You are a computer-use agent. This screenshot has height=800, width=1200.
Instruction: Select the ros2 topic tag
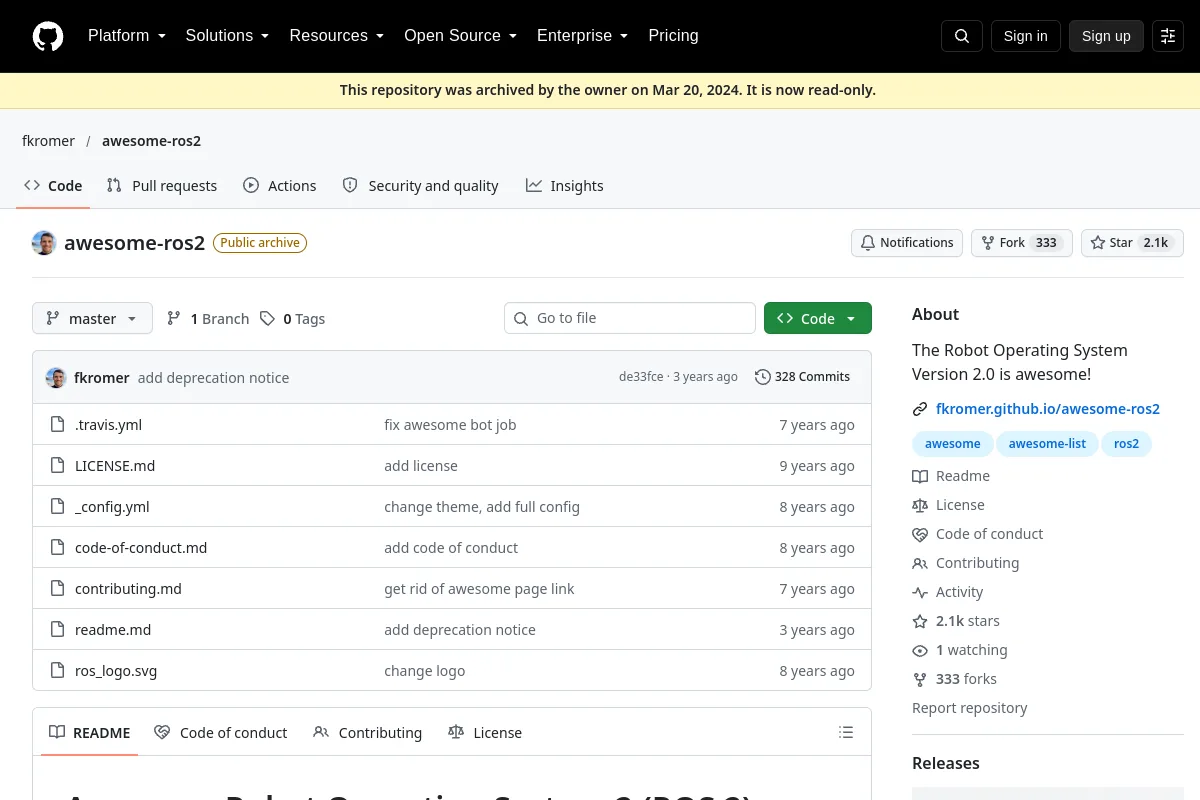(1126, 444)
